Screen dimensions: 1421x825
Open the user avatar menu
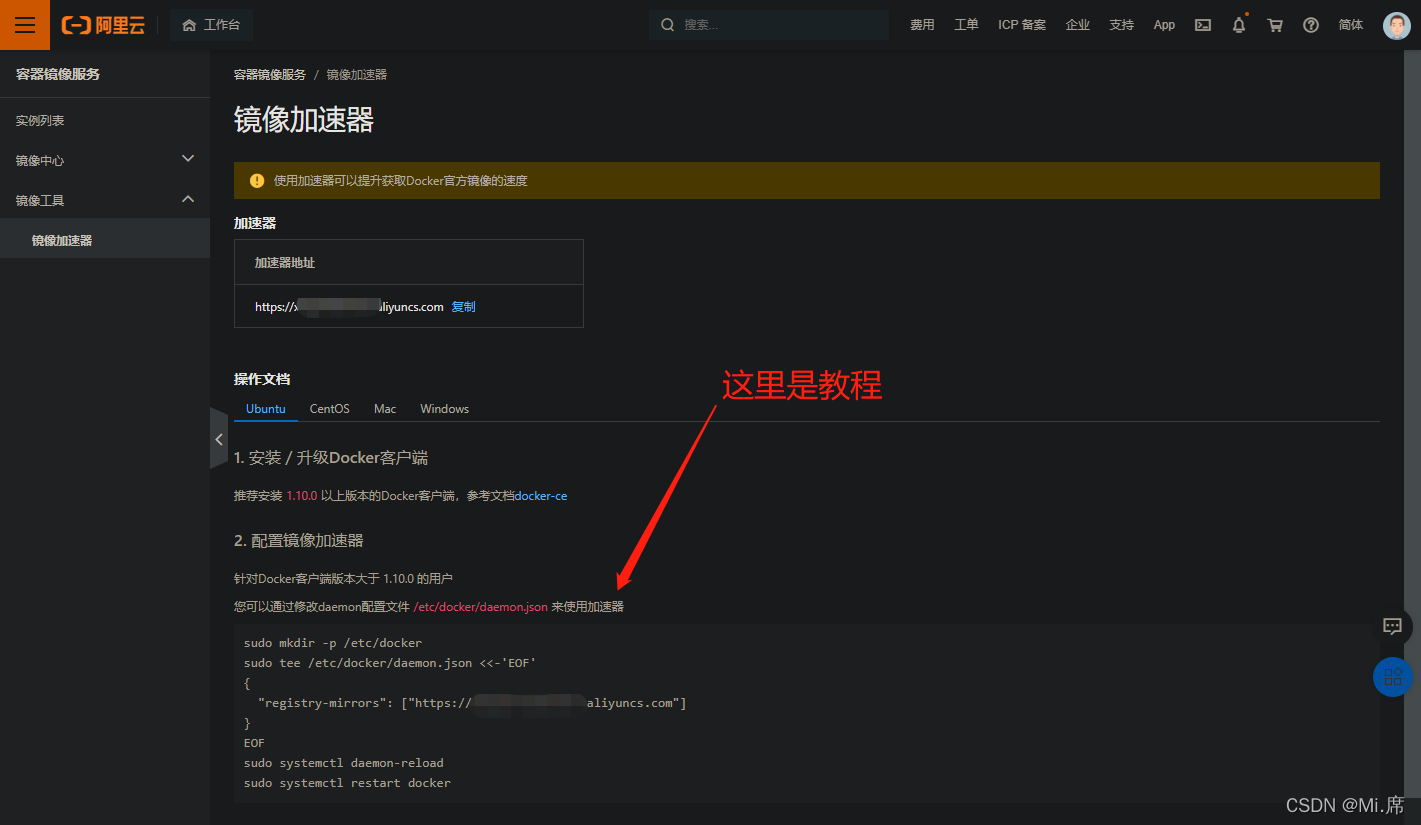pyautogui.click(x=1397, y=25)
